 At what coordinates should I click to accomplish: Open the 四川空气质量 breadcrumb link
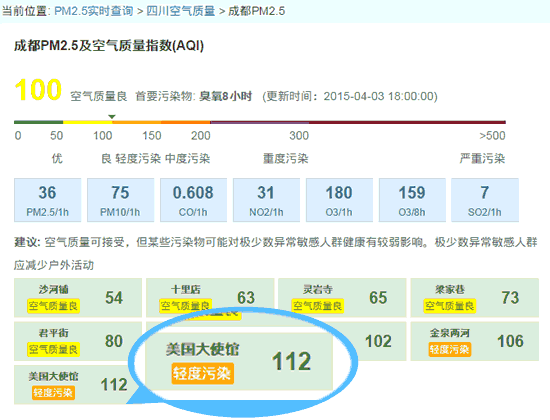[x=181, y=11]
